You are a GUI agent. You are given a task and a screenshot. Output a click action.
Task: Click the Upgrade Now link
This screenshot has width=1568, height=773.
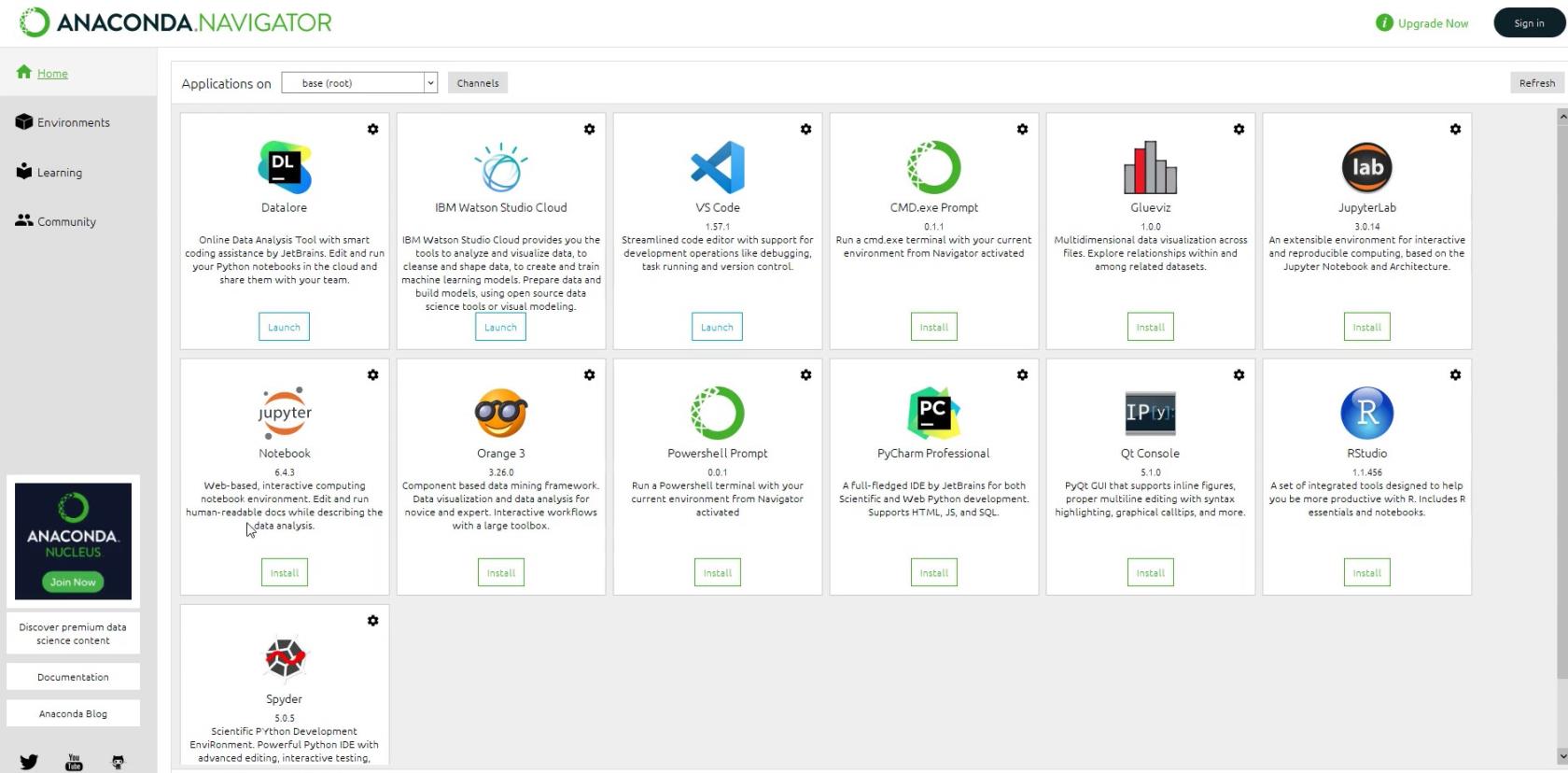1433,23
